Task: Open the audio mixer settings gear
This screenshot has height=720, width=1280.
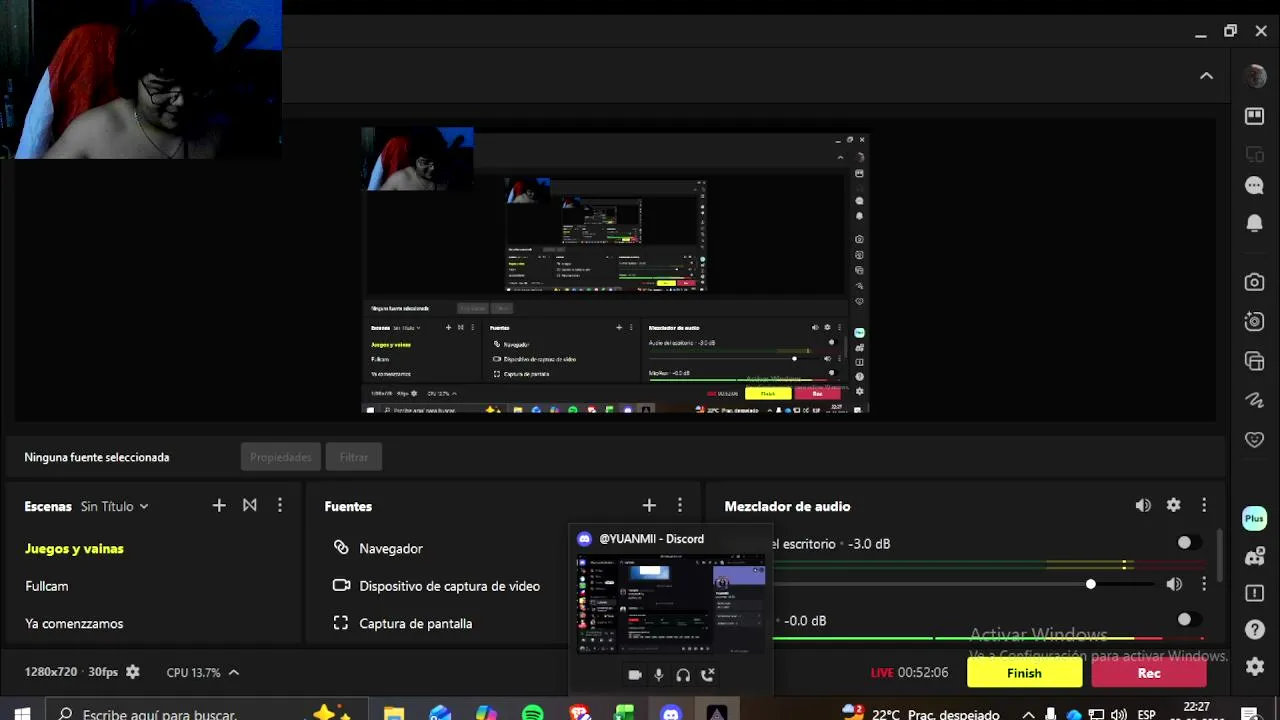Action: point(1174,506)
